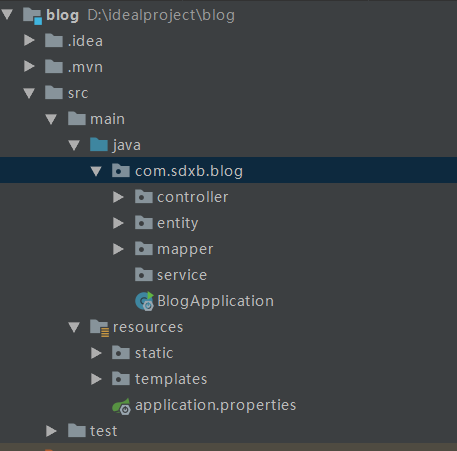The image size is (457, 451).
Task: Expand the entity package arrow
Action: [x=118, y=223]
